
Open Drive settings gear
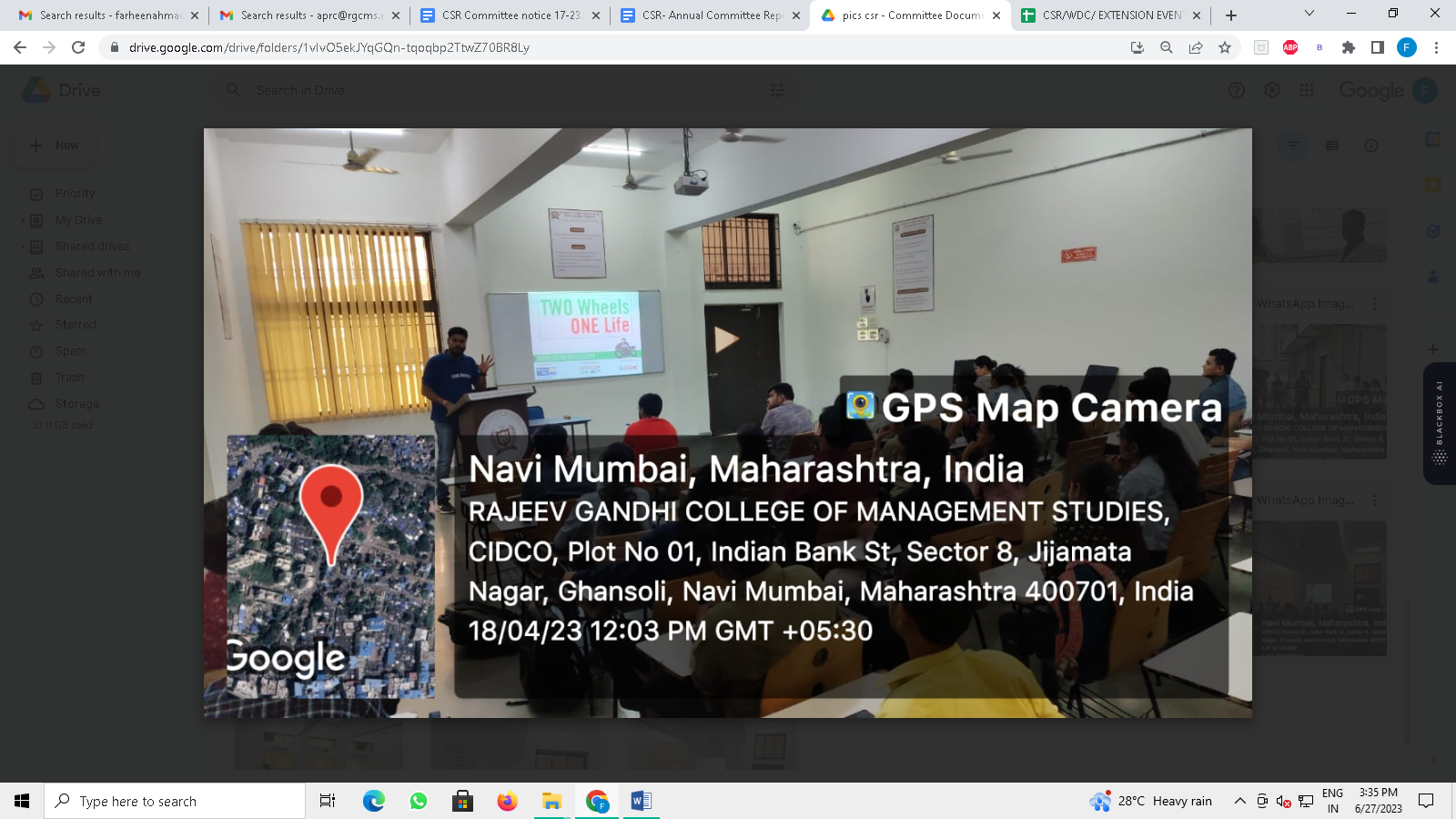pyautogui.click(x=1272, y=90)
